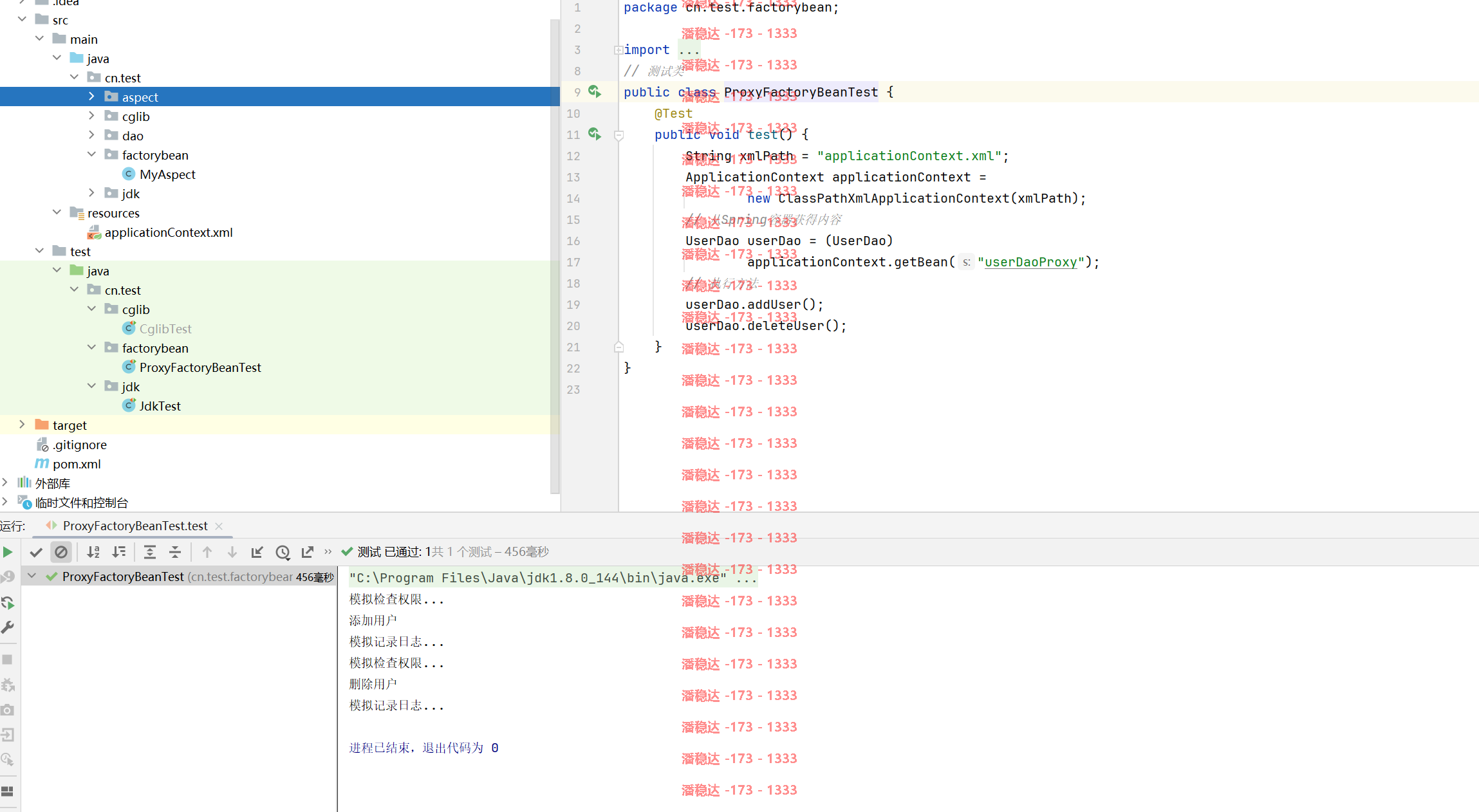Click the @Test annotation
This screenshot has height=812, width=1479.
click(x=673, y=113)
